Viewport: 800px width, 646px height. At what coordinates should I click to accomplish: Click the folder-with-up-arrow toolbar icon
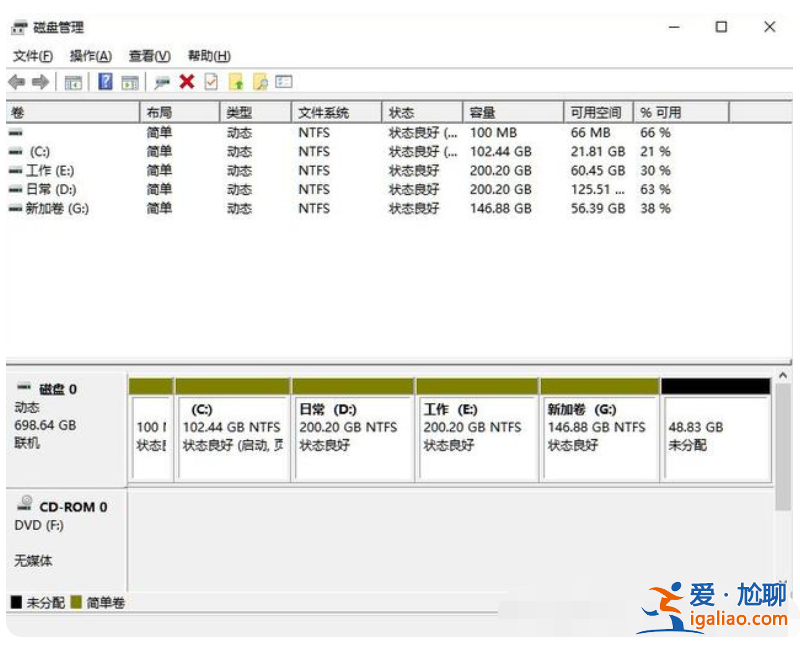click(x=234, y=81)
